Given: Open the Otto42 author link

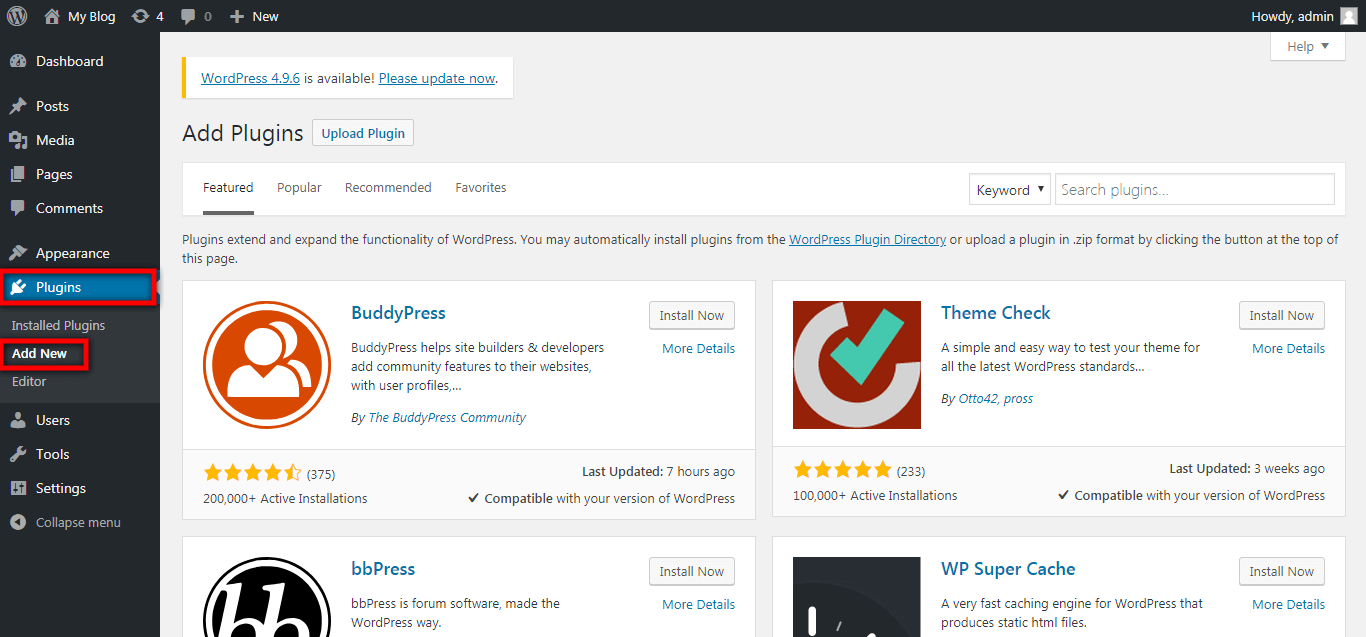Looking at the screenshot, I should click(978, 398).
